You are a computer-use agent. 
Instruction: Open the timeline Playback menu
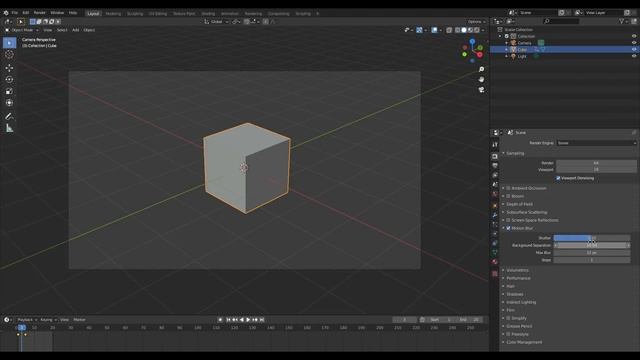(x=26, y=320)
